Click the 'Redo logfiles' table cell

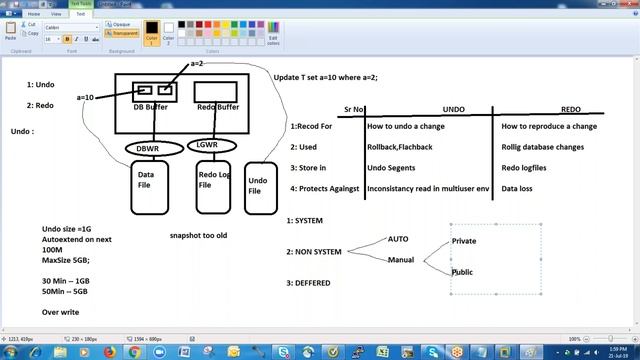click(524, 168)
